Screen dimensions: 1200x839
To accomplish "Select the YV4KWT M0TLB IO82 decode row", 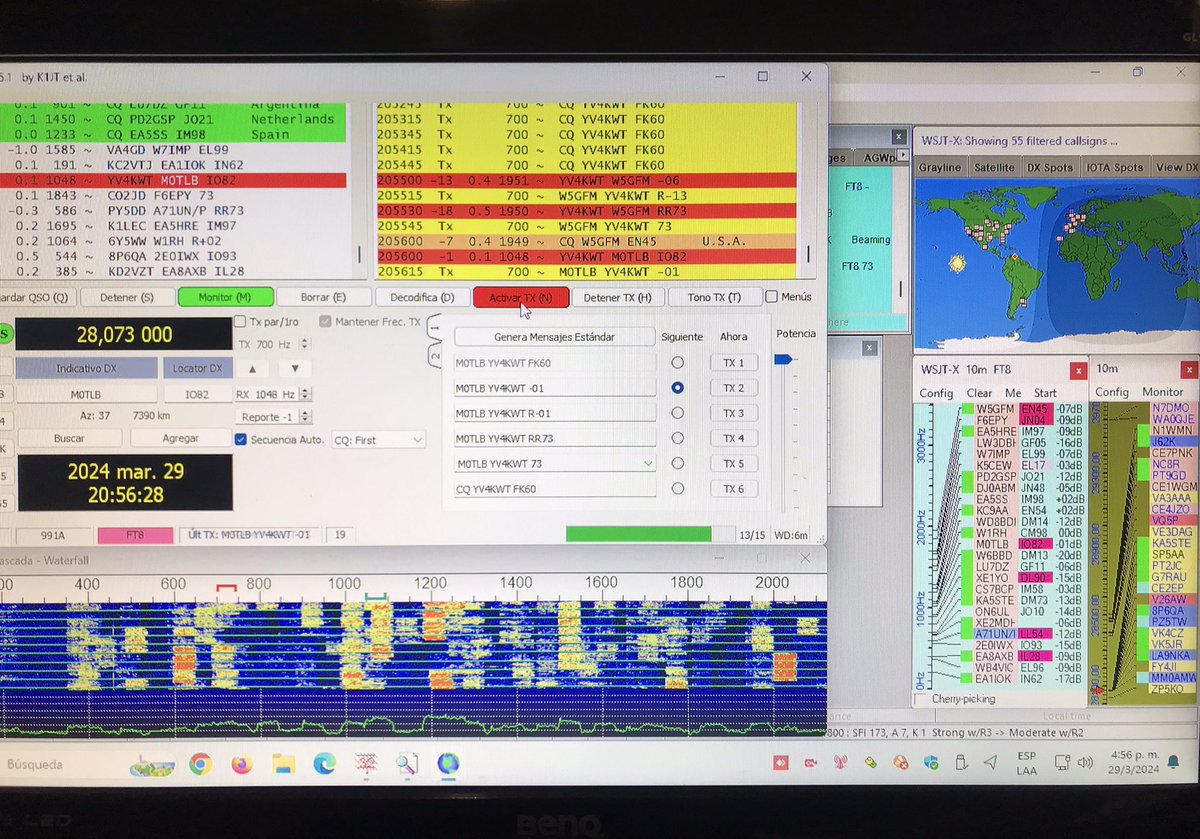I will 173,180.
